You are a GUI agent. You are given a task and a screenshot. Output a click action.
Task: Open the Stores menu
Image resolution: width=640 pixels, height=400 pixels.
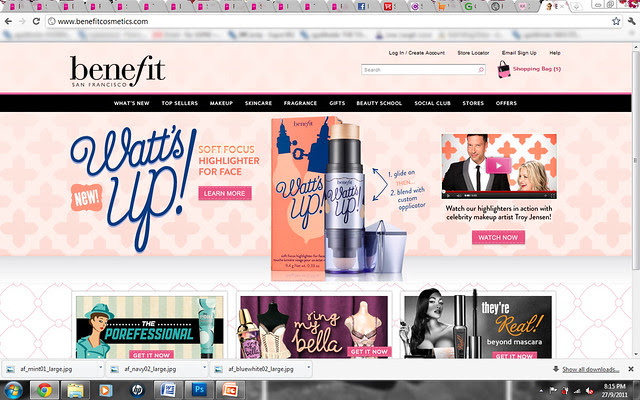[473, 103]
